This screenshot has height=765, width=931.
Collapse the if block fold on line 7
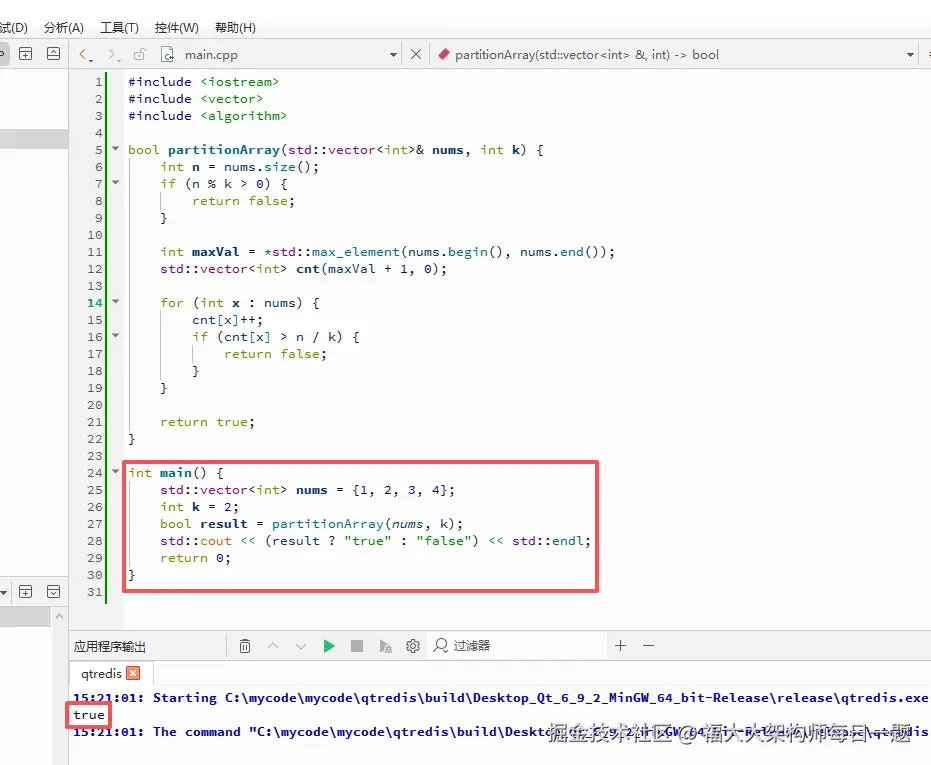pos(116,182)
